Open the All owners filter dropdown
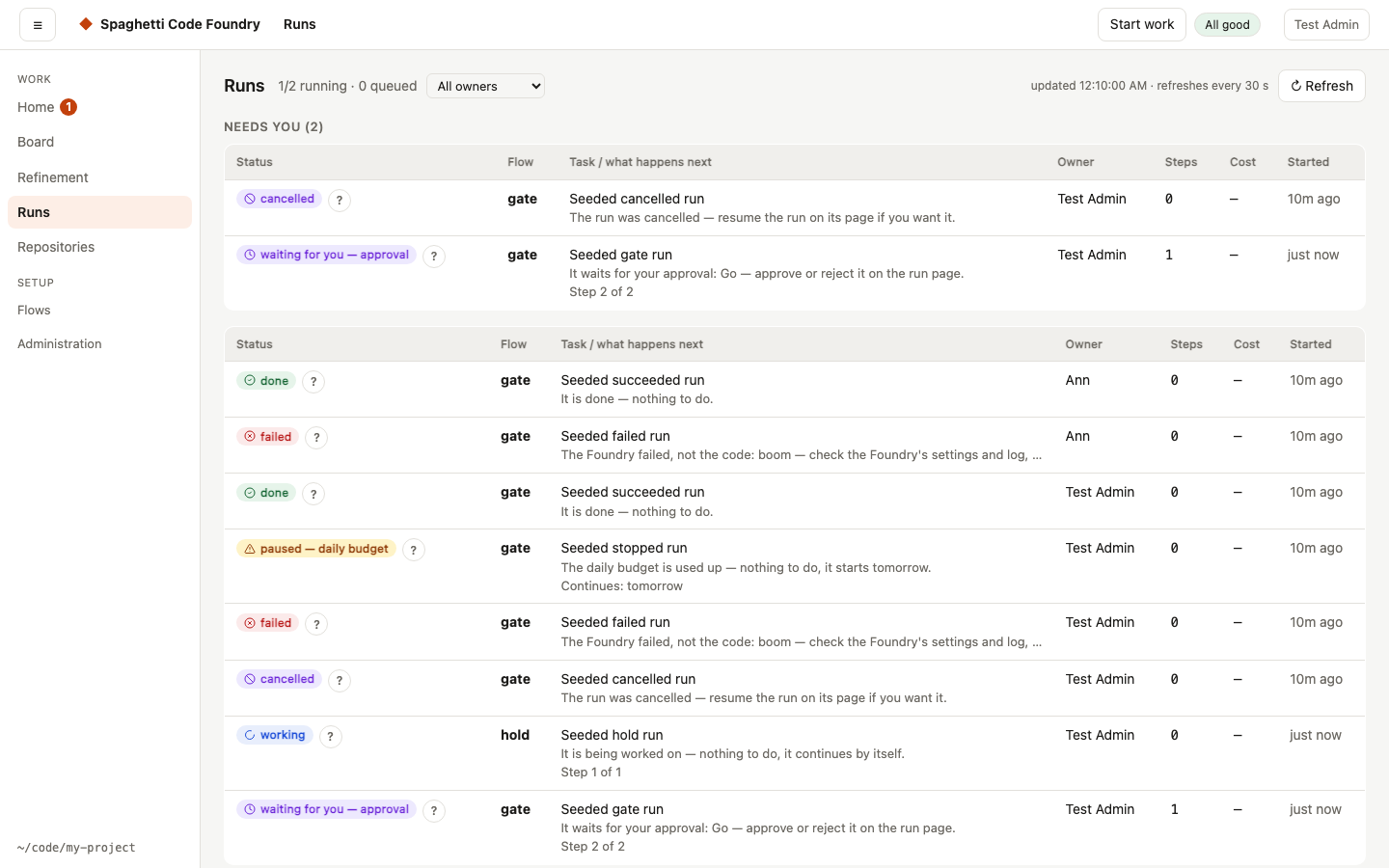Viewport: 1389px width, 868px height. tap(485, 86)
